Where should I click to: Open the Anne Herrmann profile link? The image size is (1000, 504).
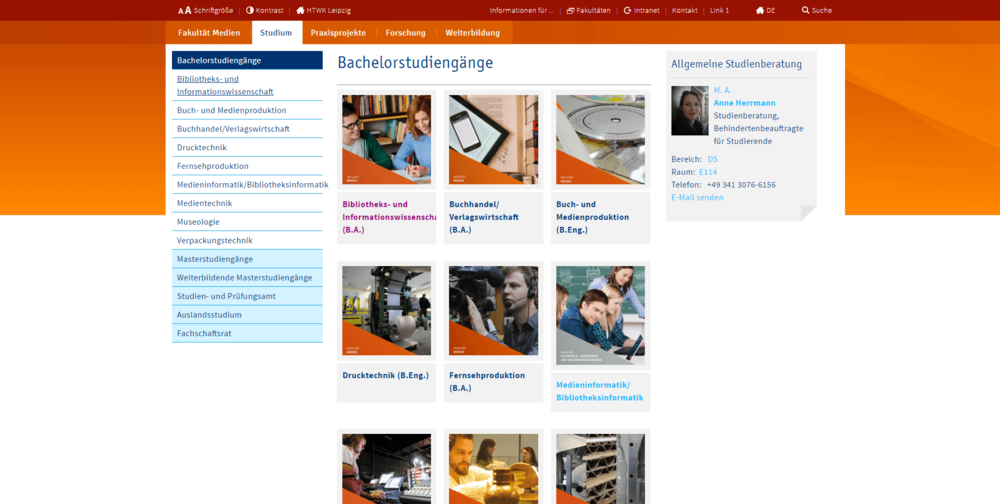[x=744, y=103]
